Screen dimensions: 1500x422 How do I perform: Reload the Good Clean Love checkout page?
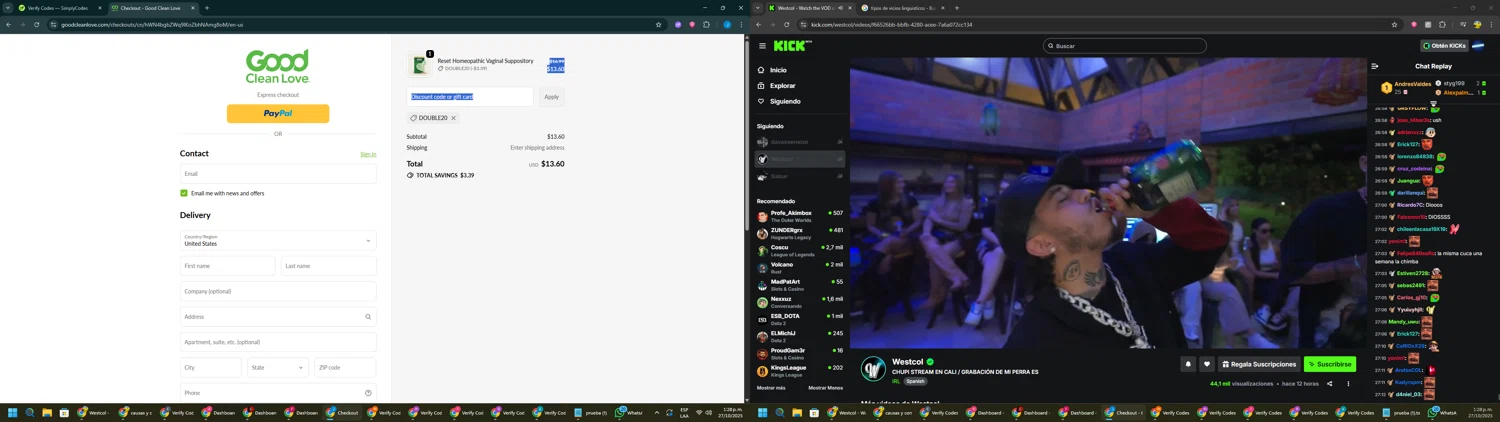coord(36,24)
